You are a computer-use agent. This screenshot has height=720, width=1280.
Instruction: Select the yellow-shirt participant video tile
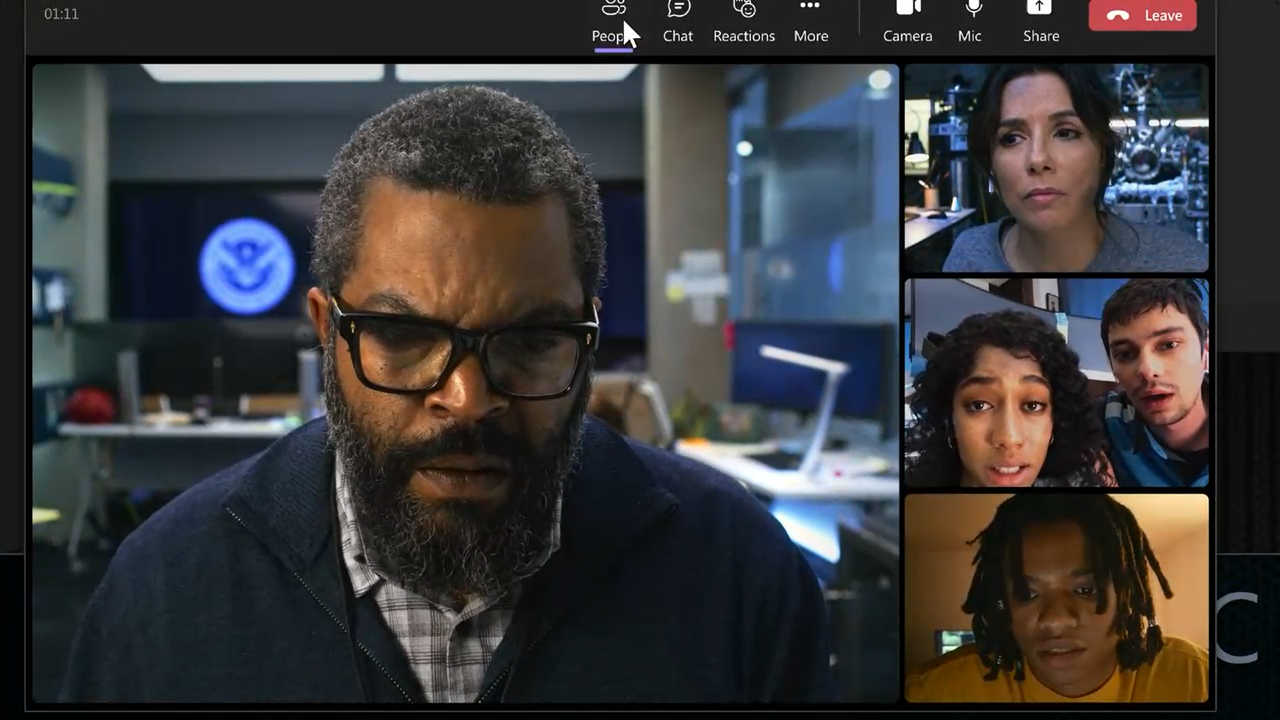[1057, 598]
